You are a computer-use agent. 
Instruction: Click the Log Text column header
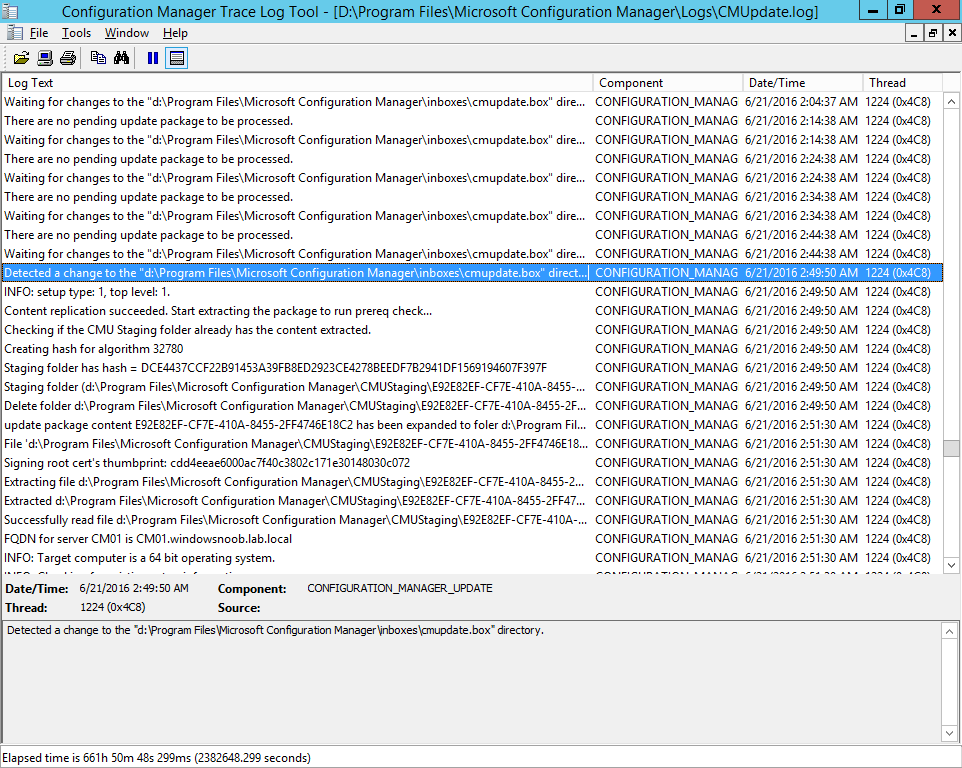[297, 83]
